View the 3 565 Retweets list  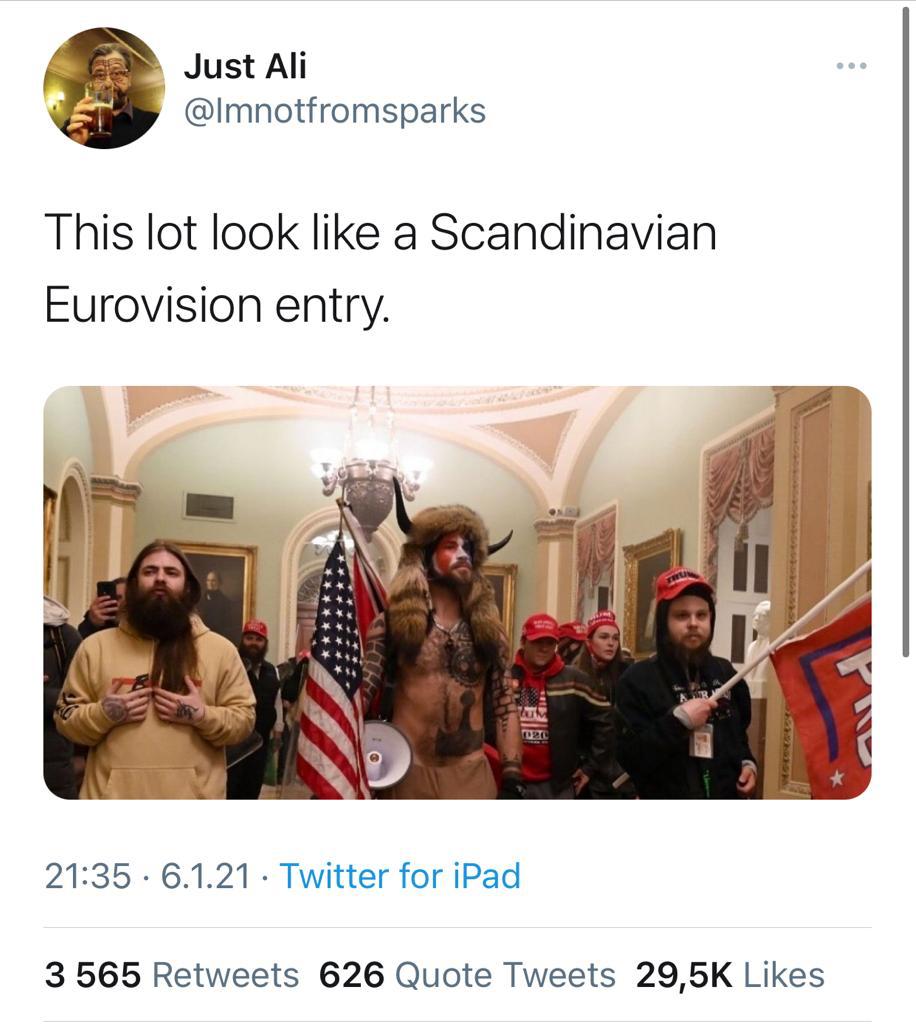(x=172, y=975)
